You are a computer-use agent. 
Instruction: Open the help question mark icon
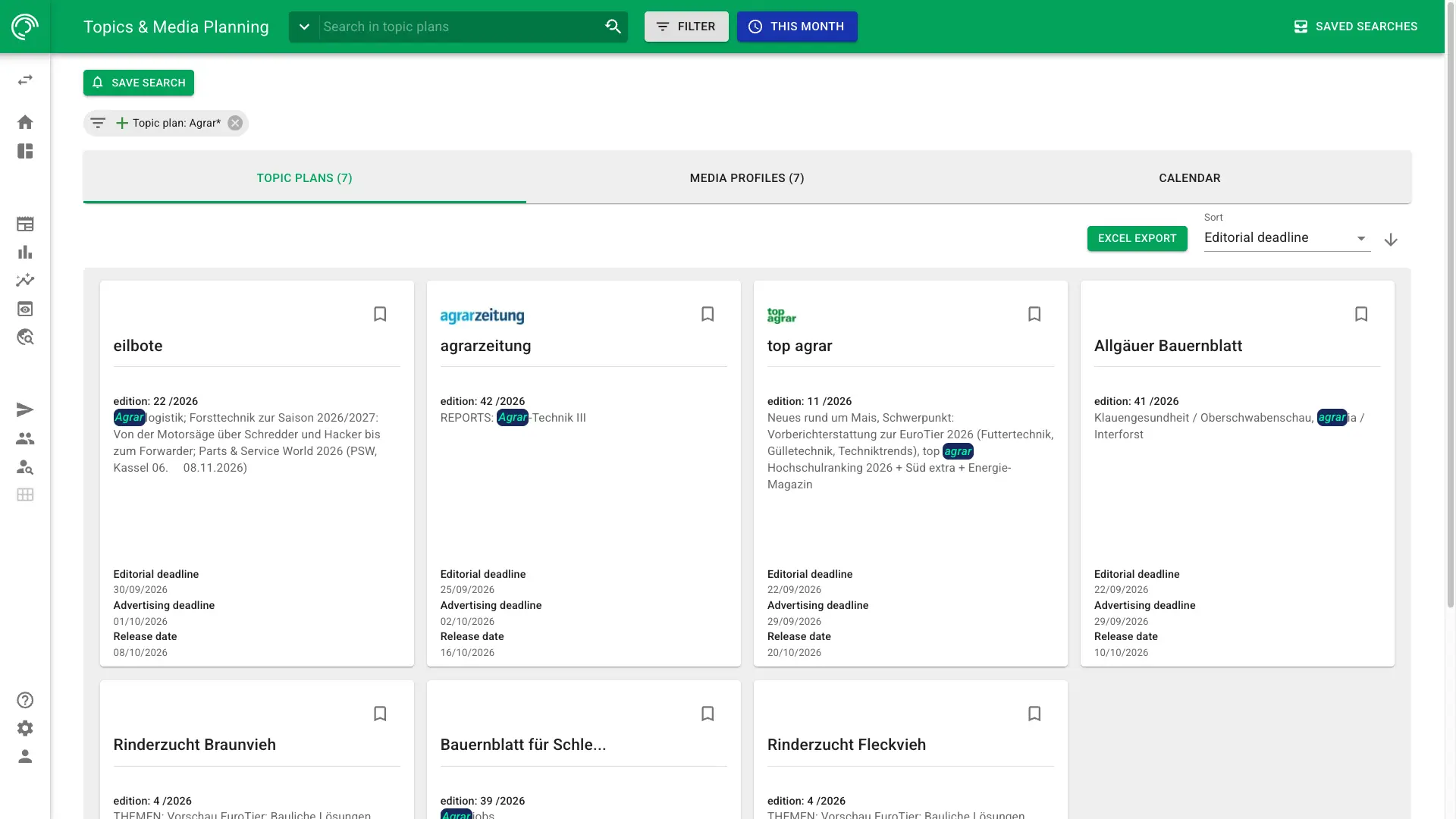pos(25,700)
